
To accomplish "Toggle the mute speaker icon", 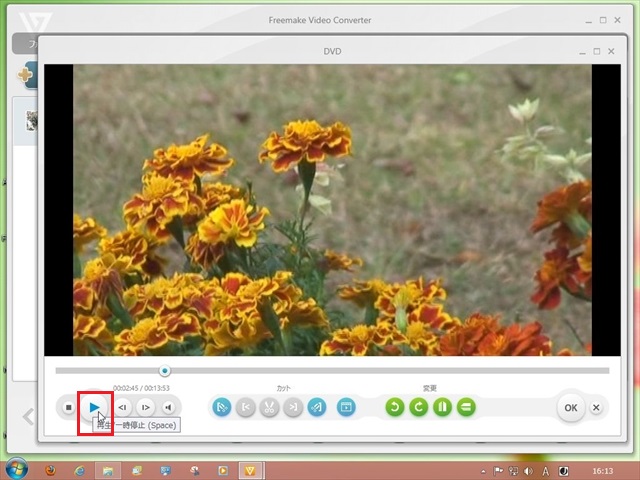I will [169, 407].
